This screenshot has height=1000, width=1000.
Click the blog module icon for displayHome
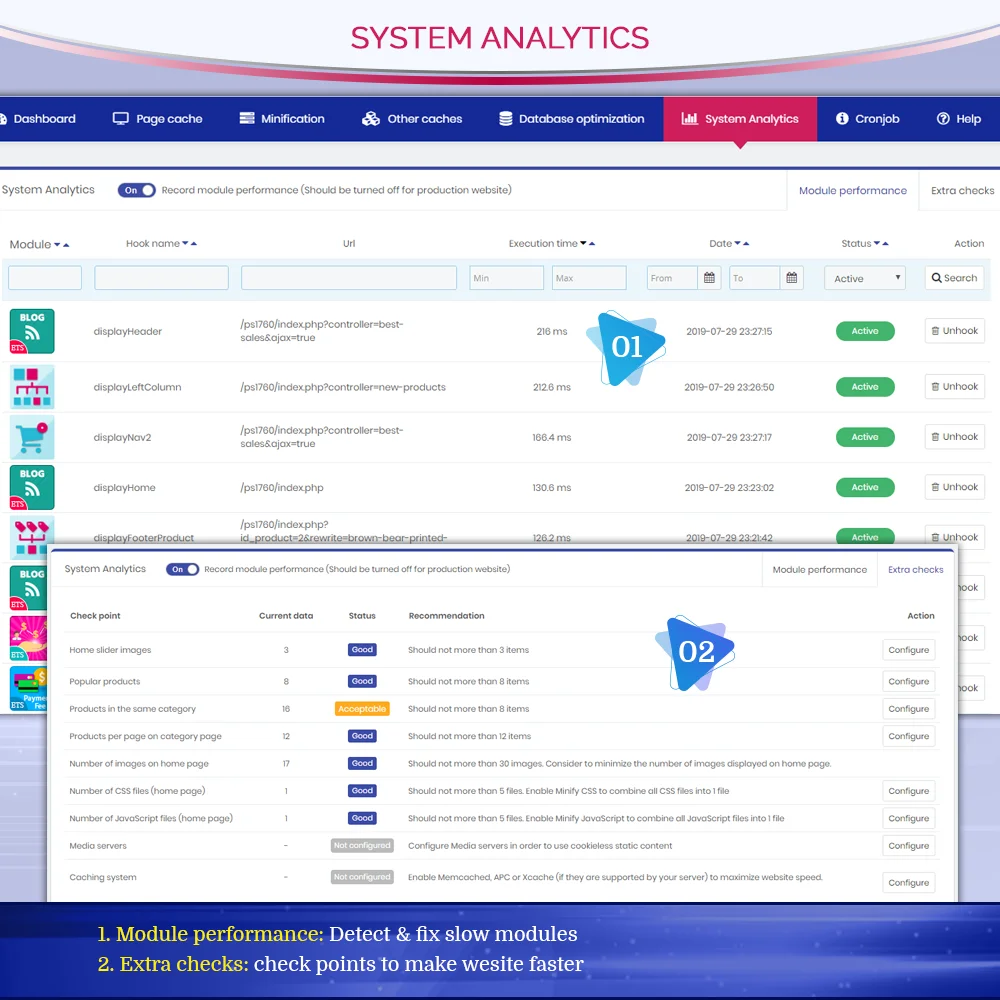pyautogui.click(x=32, y=487)
